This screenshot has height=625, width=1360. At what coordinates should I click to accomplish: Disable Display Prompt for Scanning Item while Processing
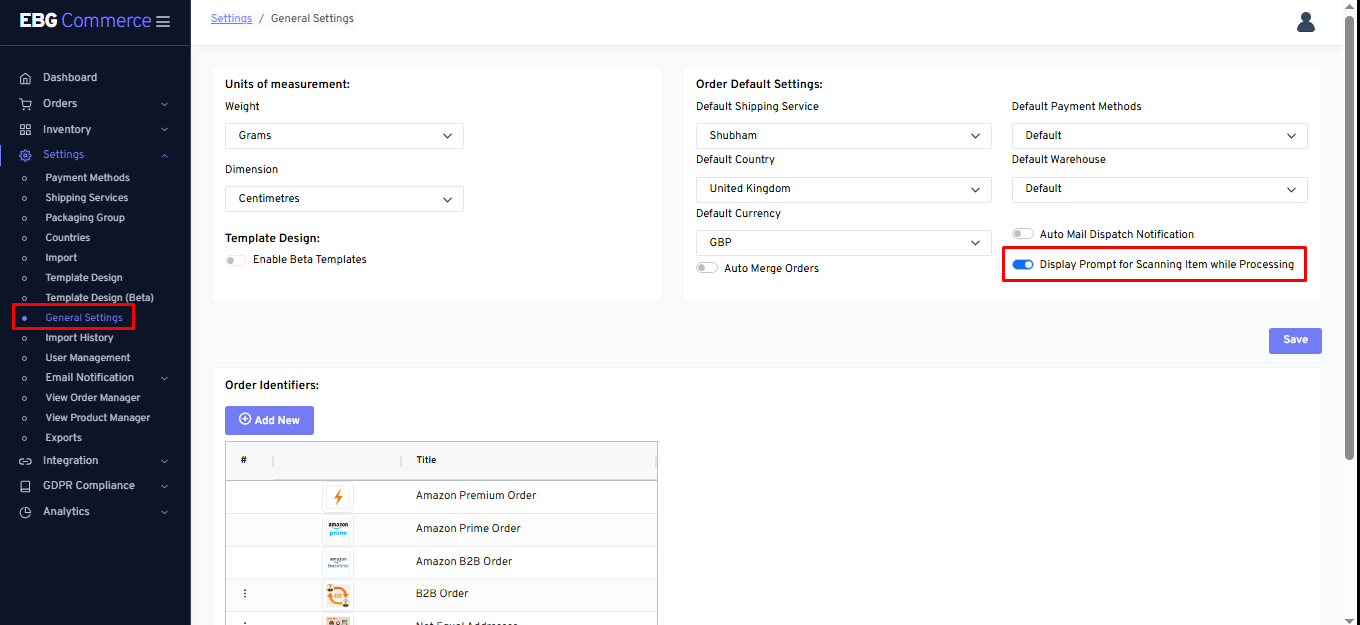tap(1022, 264)
